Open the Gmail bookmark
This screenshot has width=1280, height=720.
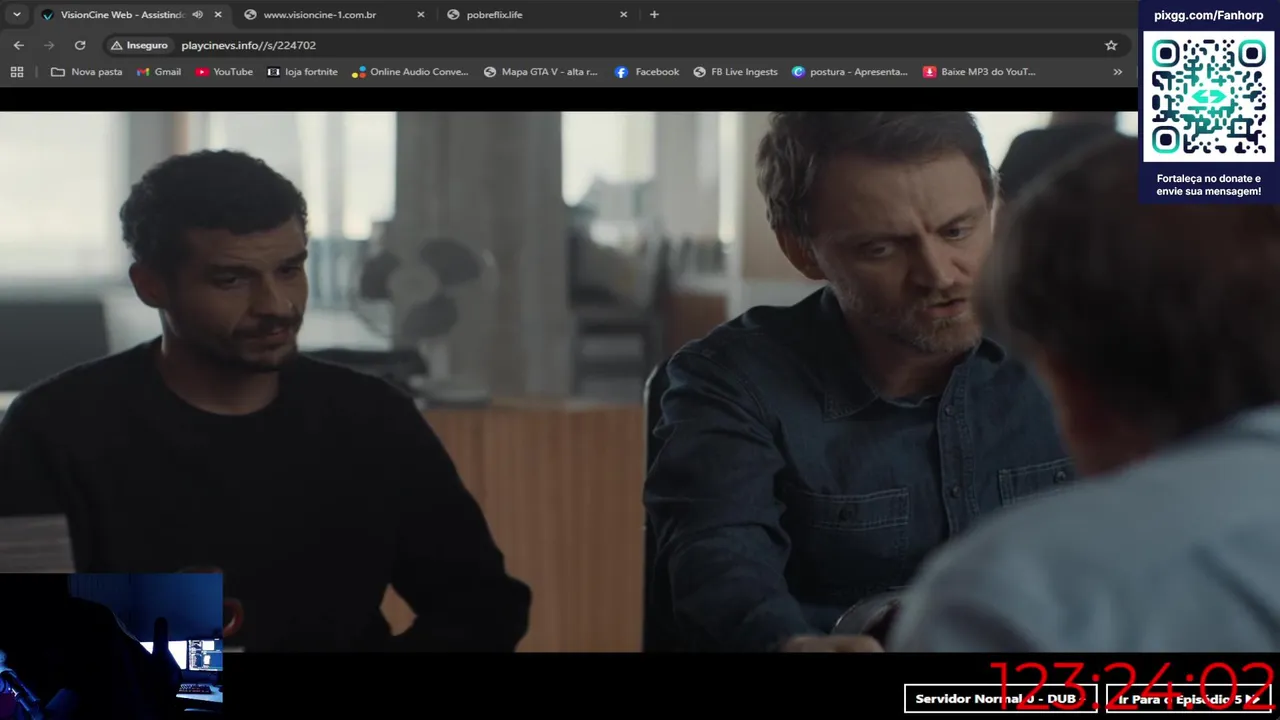pyautogui.click(x=159, y=72)
